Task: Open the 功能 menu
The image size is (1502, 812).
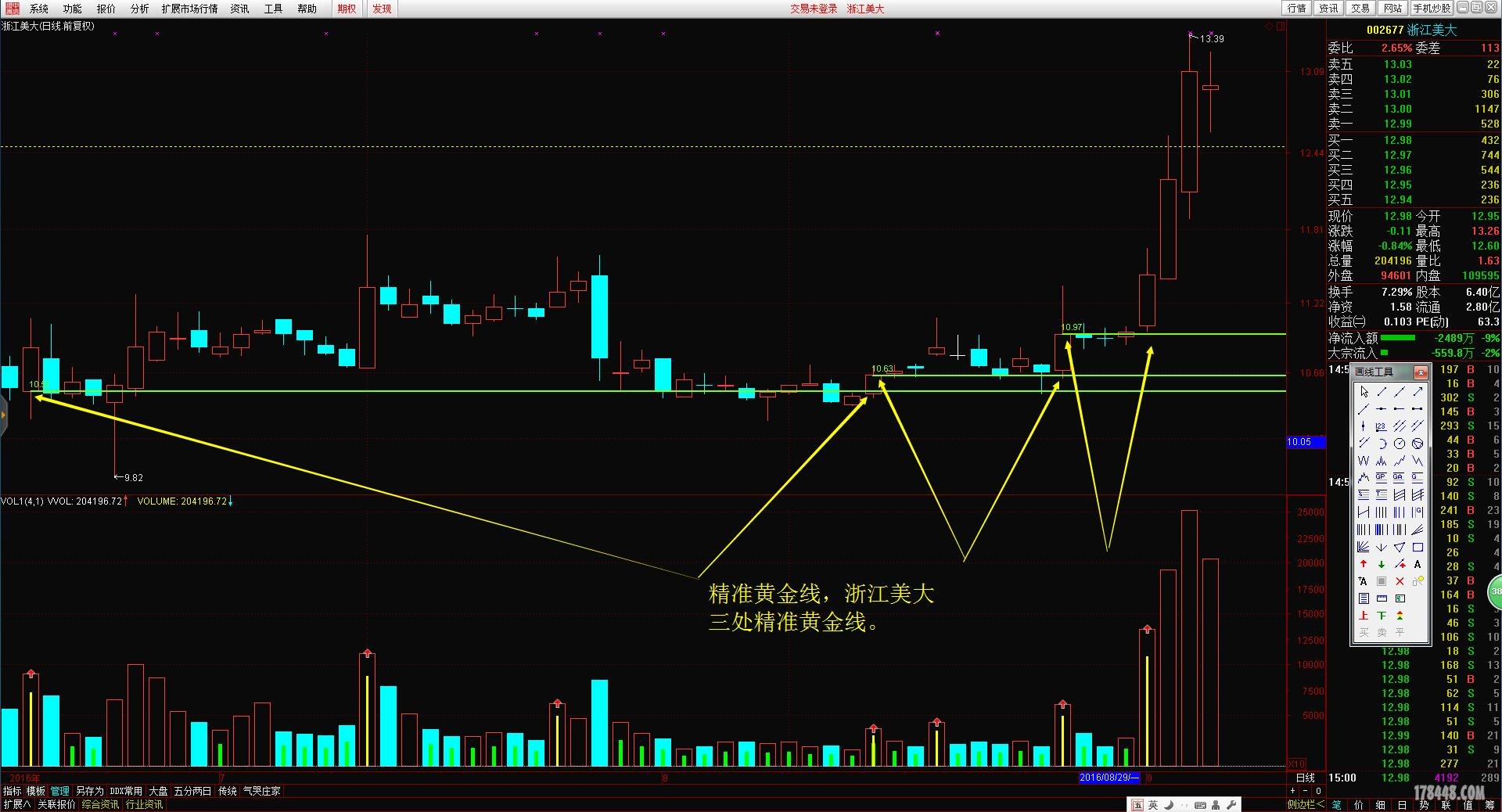Action: pyautogui.click(x=72, y=9)
